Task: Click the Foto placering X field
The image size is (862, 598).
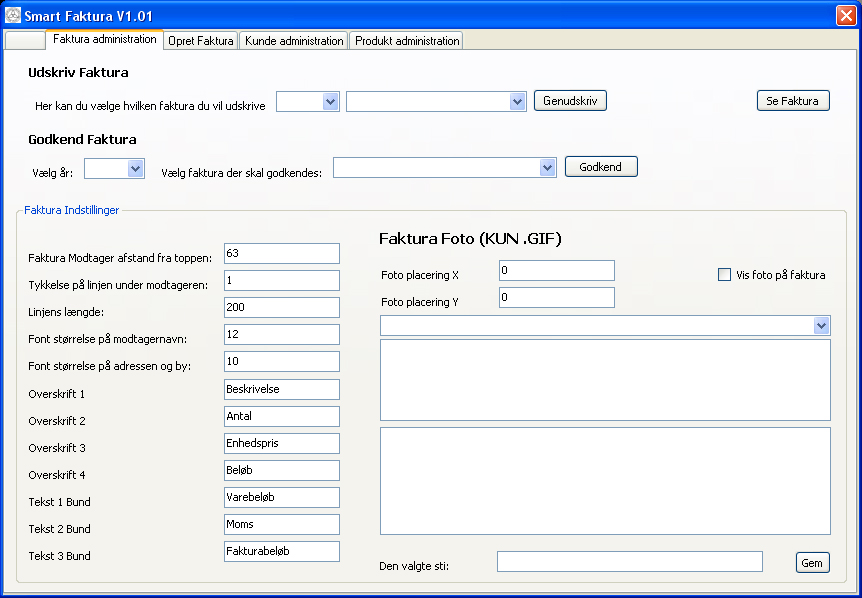Action: [x=557, y=270]
